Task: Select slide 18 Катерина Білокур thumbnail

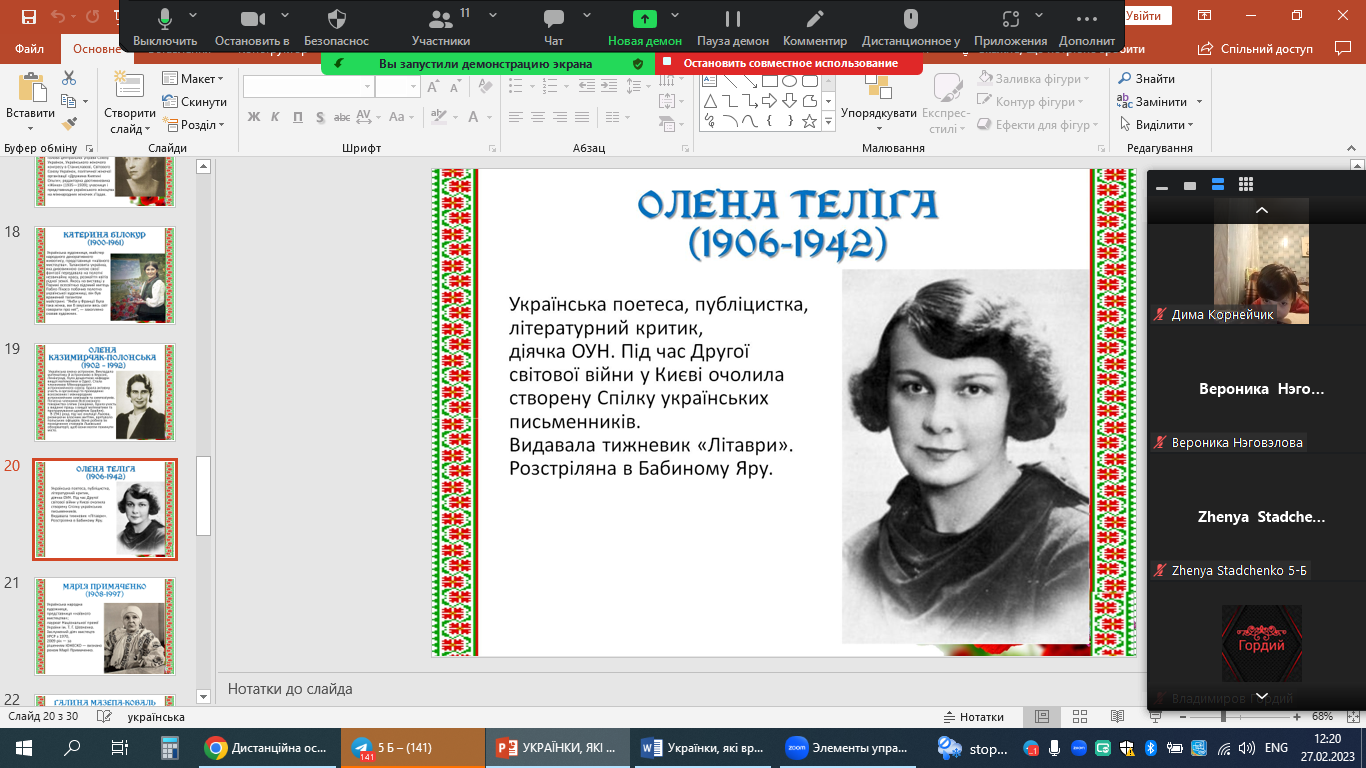Action: [106, 275]
